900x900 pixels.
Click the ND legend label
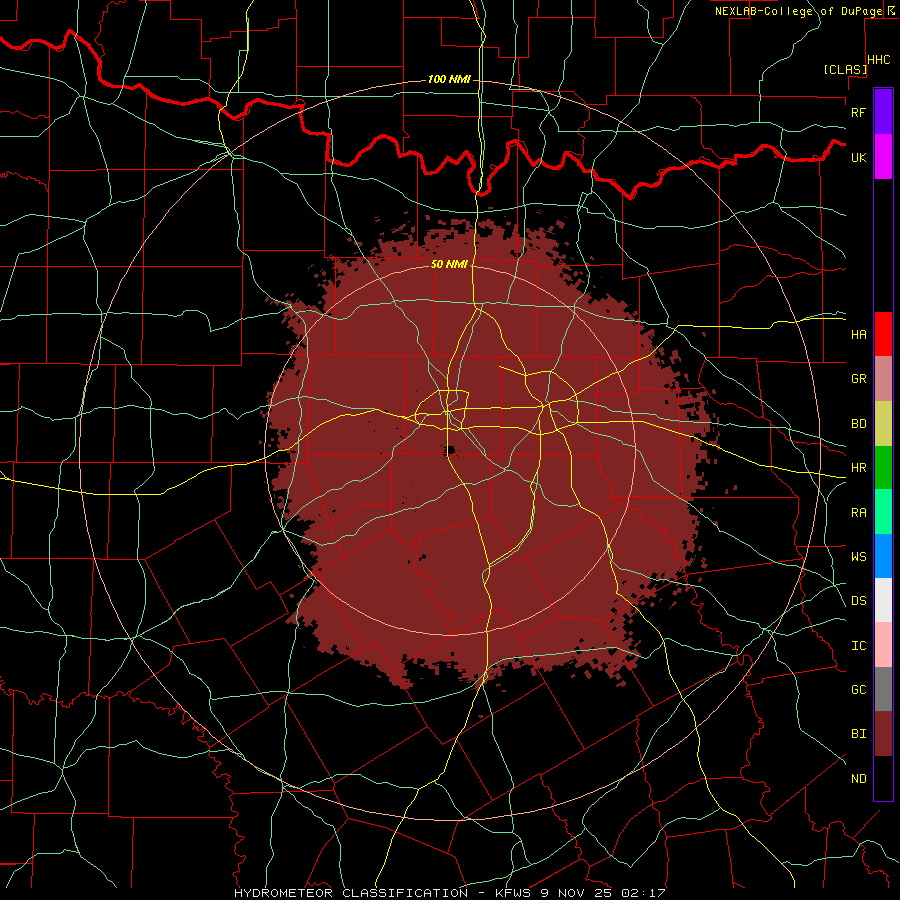pos(858,778)
